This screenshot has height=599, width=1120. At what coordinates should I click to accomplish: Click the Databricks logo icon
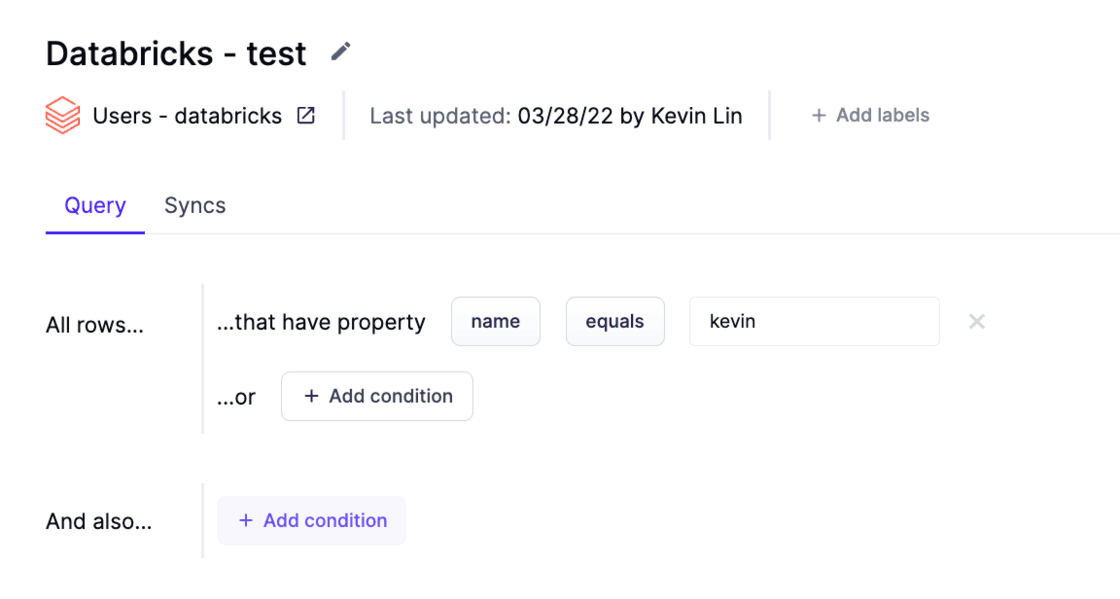tap(63, 116)
